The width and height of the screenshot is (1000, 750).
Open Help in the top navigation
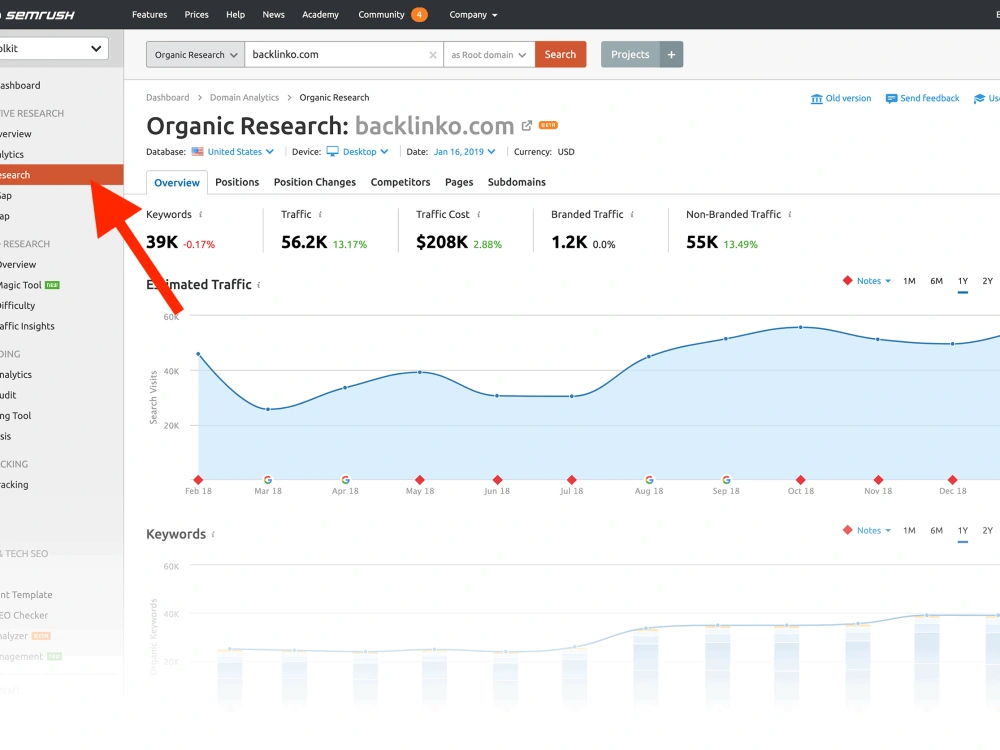pyautogui.click(x=235, y=15)
